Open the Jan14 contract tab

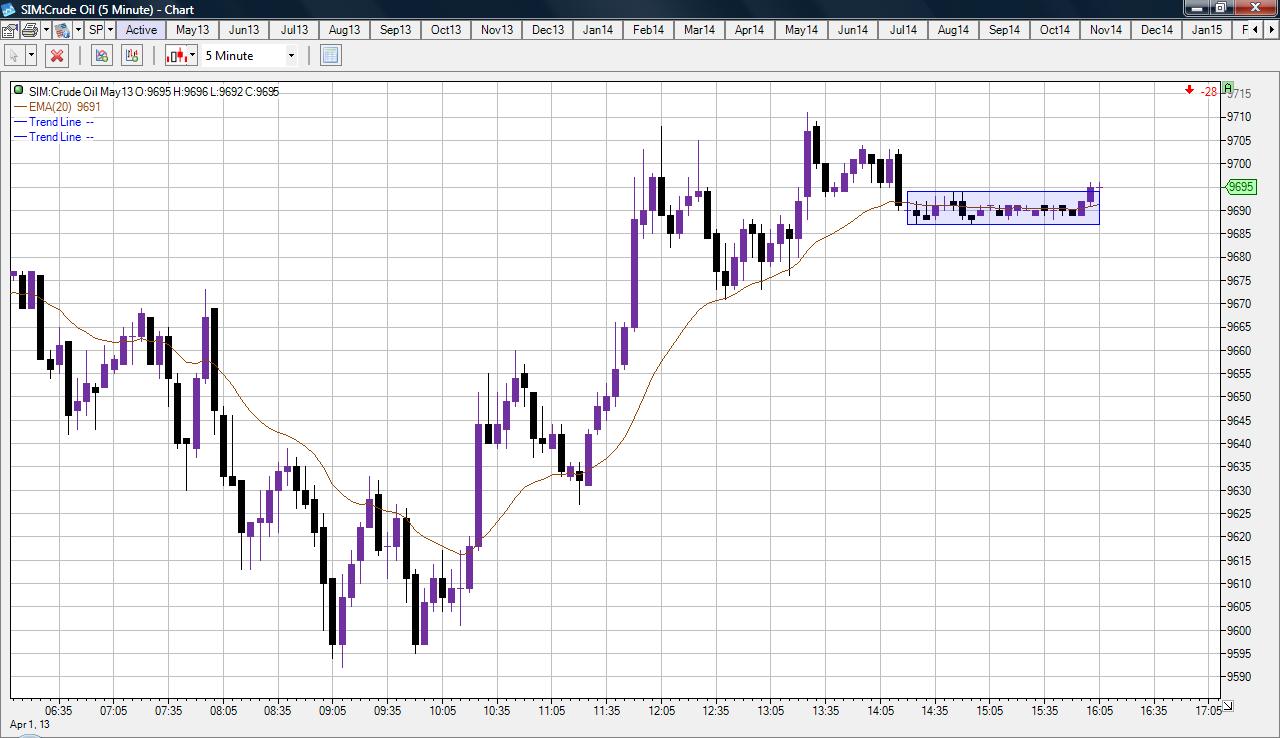pos(598,30)
